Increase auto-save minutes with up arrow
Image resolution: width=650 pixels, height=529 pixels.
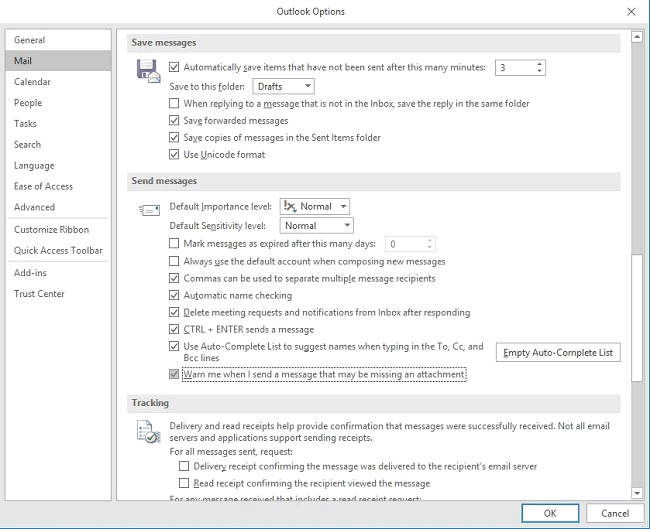point(539,64)
